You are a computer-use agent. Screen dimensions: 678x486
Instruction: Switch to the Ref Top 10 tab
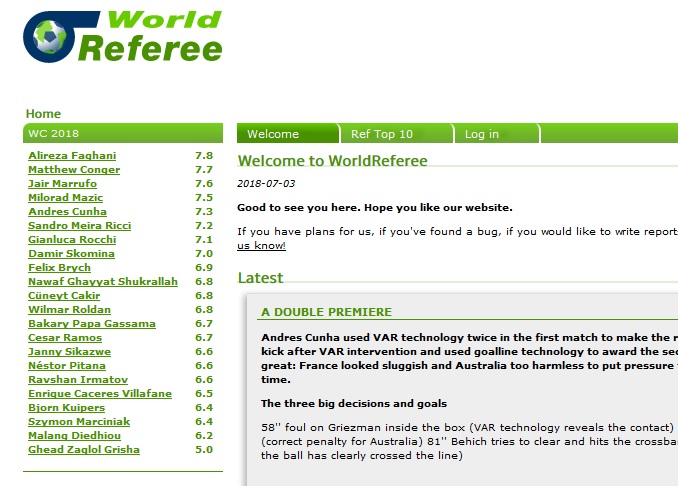397,134
